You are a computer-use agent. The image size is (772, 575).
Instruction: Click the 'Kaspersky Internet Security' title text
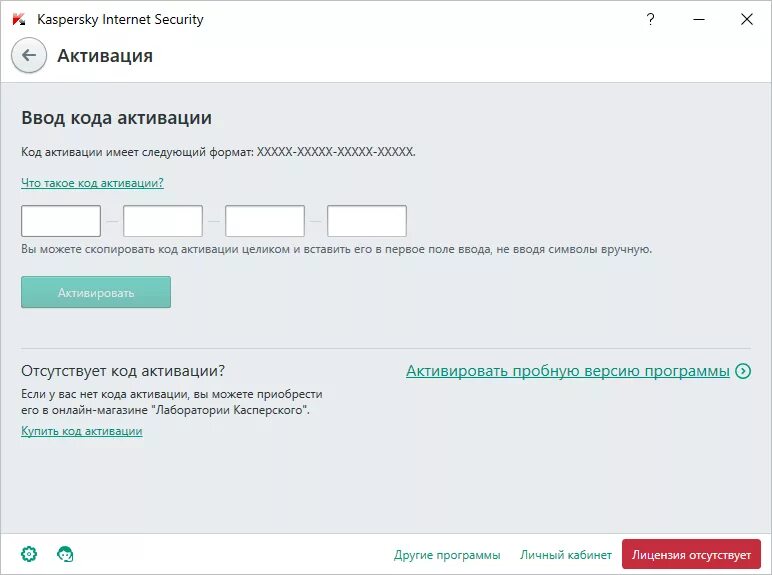pos(120,19)
